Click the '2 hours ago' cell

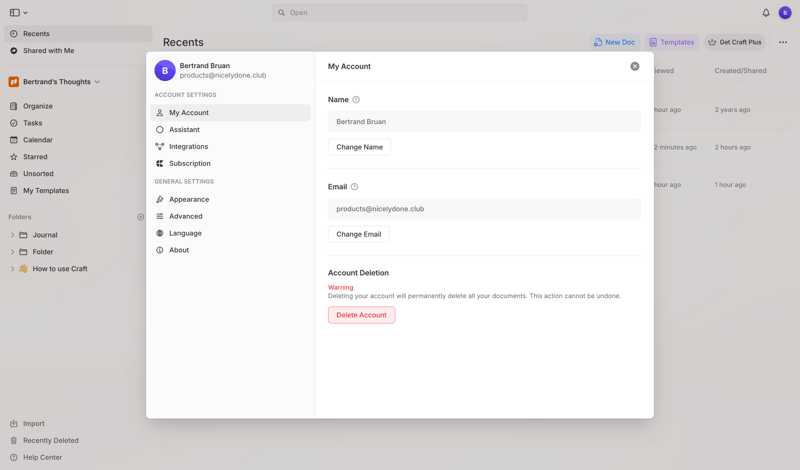pyautogui.click(x=733, y=147)
